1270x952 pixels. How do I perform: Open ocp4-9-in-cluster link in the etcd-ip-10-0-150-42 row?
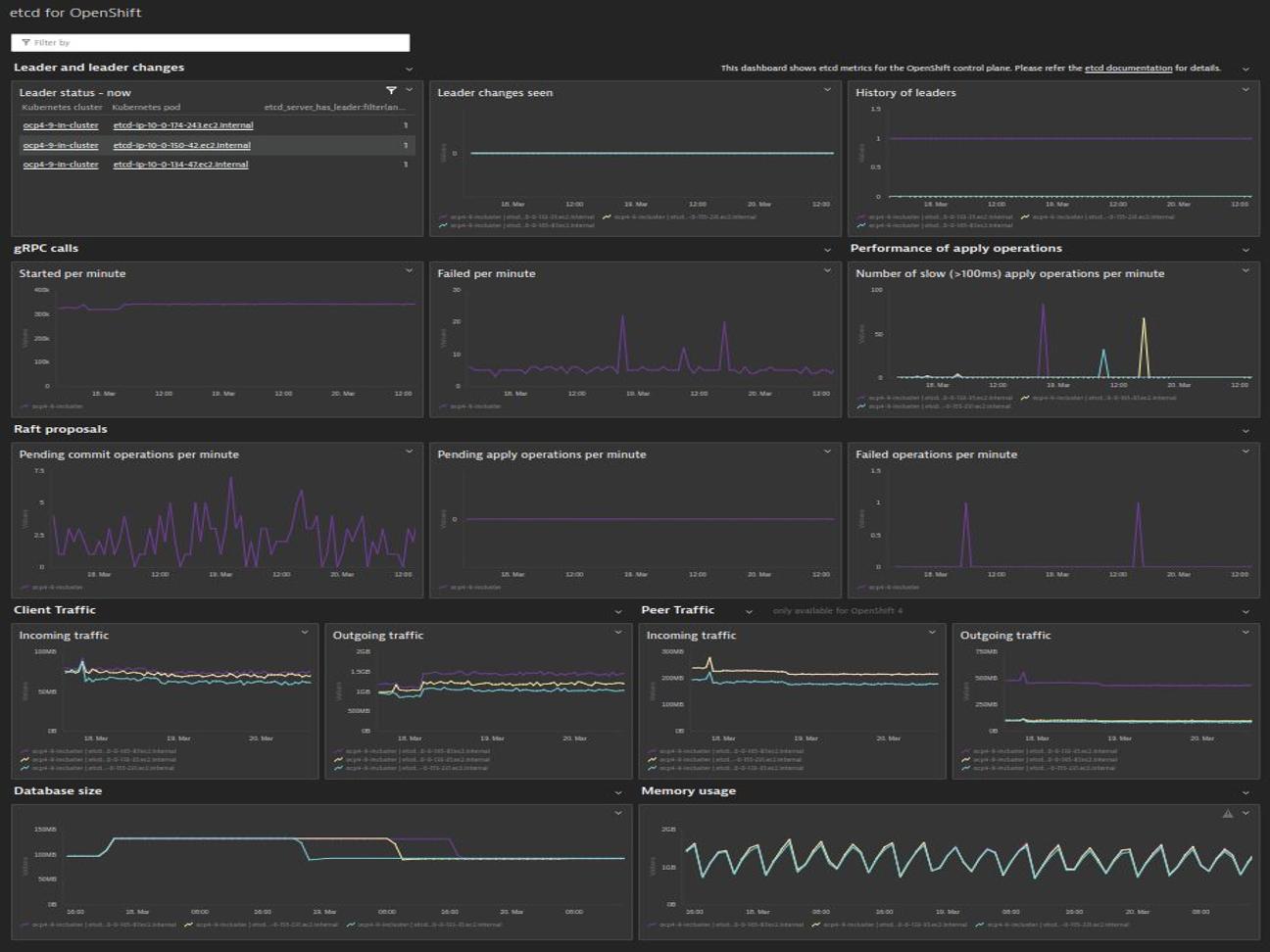[x=61, y=145]
